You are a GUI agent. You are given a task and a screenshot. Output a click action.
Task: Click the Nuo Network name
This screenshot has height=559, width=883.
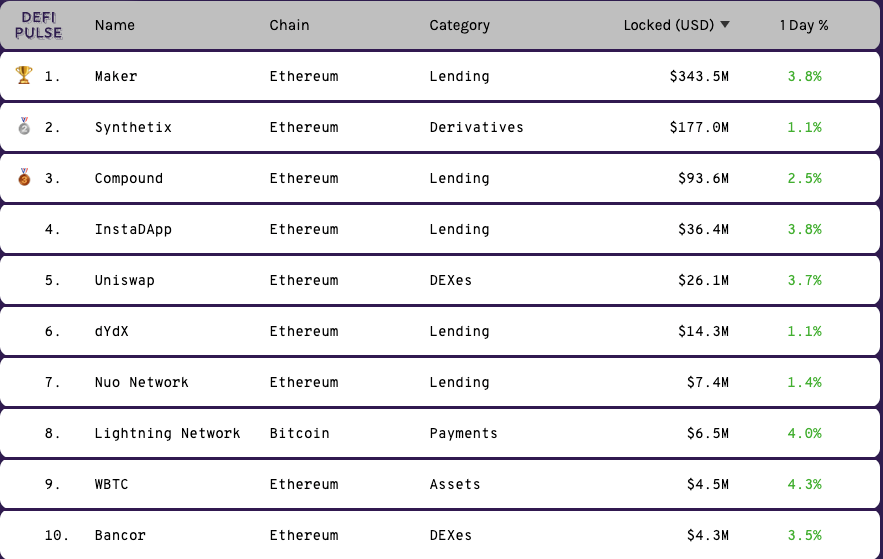click(x=141, y=382)
